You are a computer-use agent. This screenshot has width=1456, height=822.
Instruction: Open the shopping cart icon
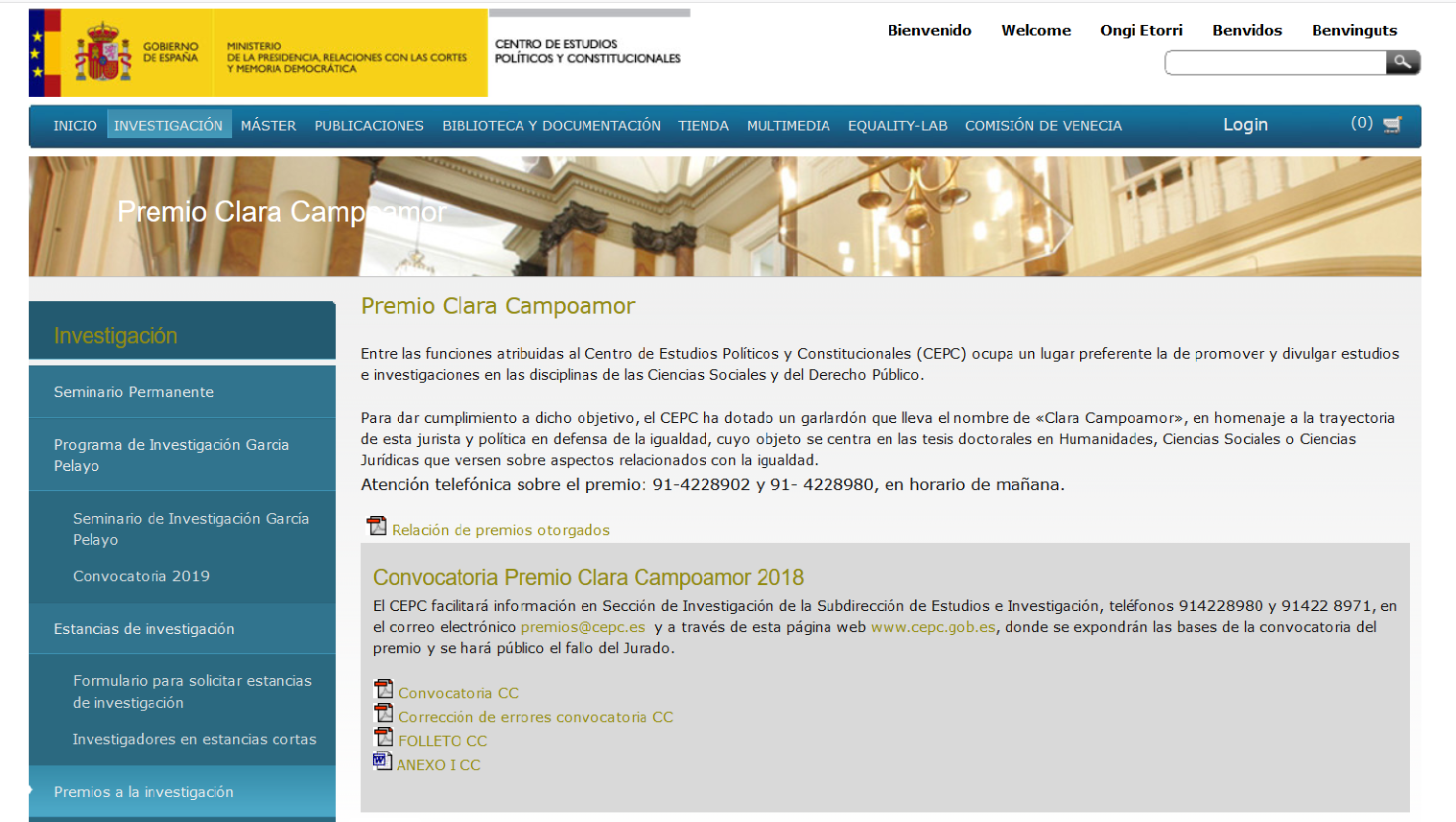1393,125
